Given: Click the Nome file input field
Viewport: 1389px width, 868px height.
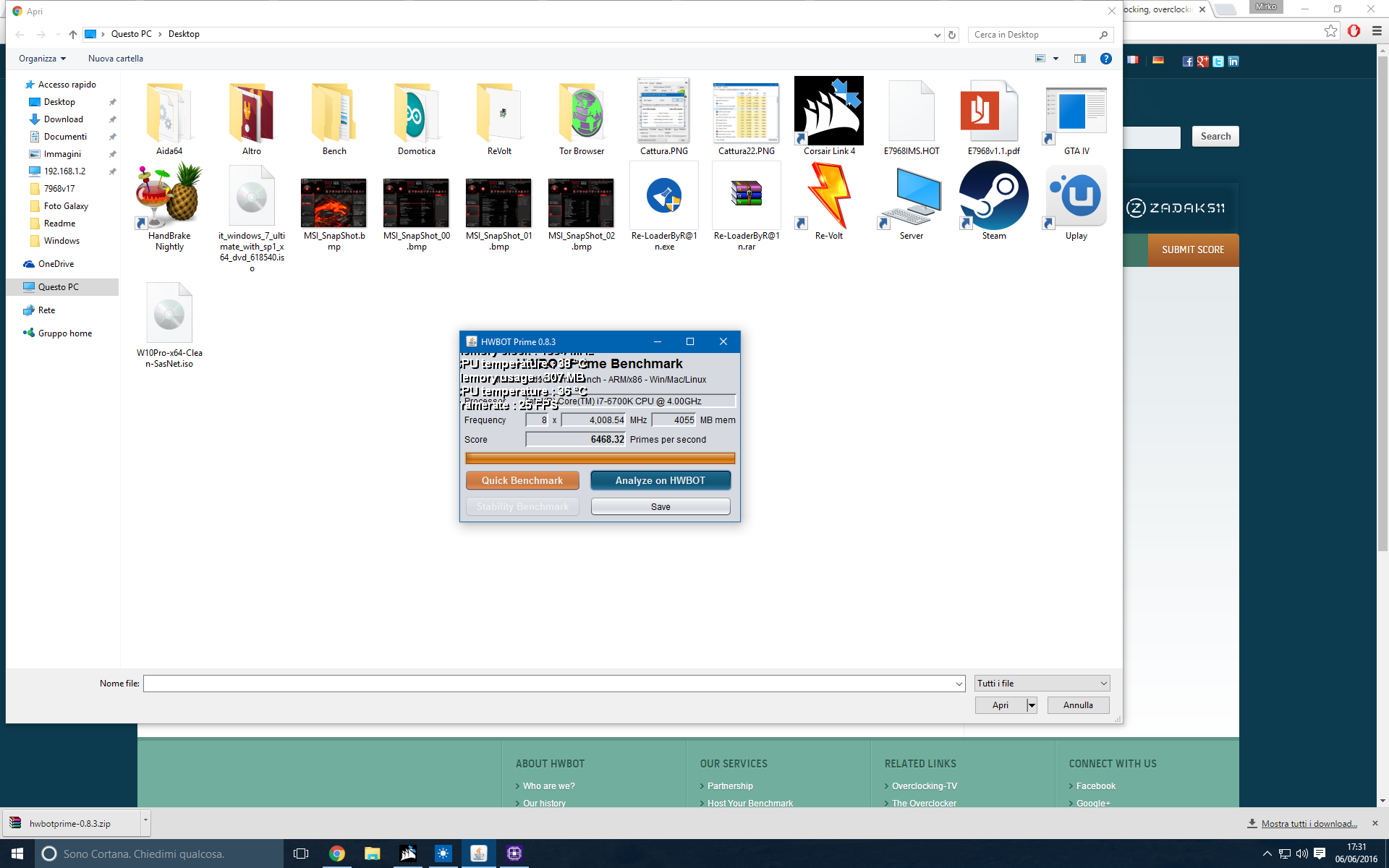Looking at the screenshot, I should tap(548, 684).
